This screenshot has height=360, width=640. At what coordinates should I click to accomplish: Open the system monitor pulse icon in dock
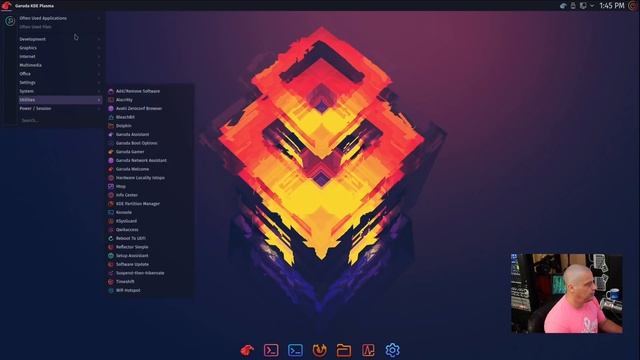pyautogui.click(x=368, y=350)
